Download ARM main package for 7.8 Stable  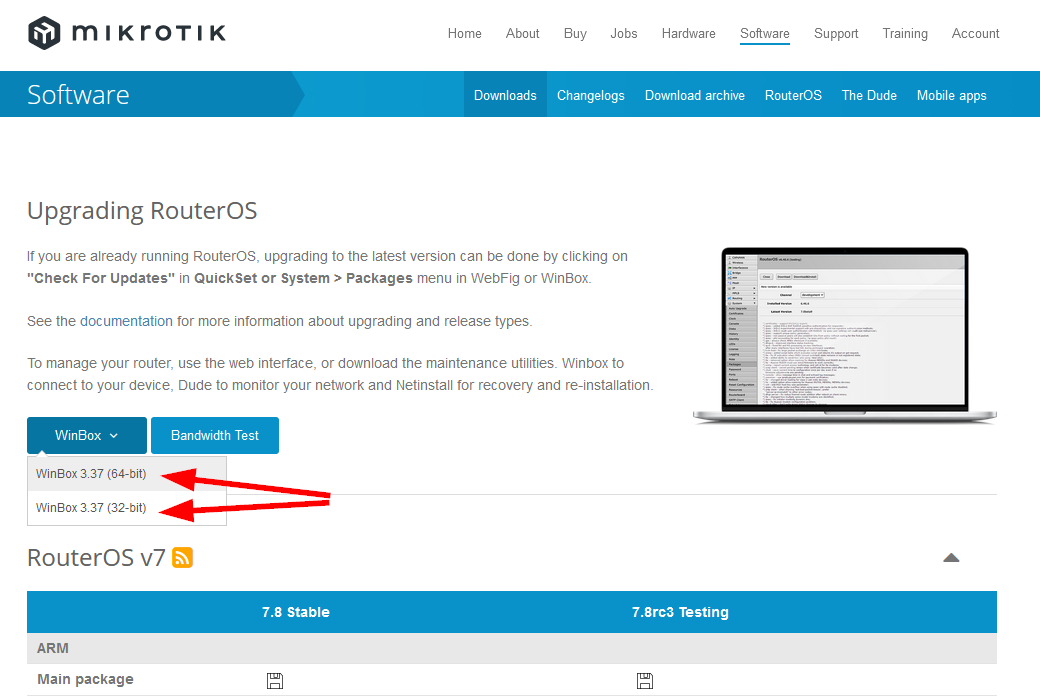pyautogui.click(x=275, y=680)
